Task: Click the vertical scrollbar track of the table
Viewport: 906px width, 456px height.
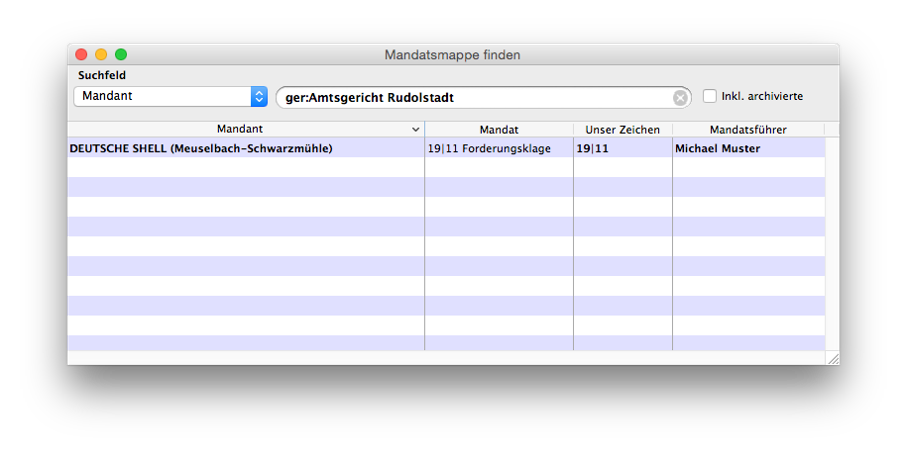Action: (x=832, y=244)
